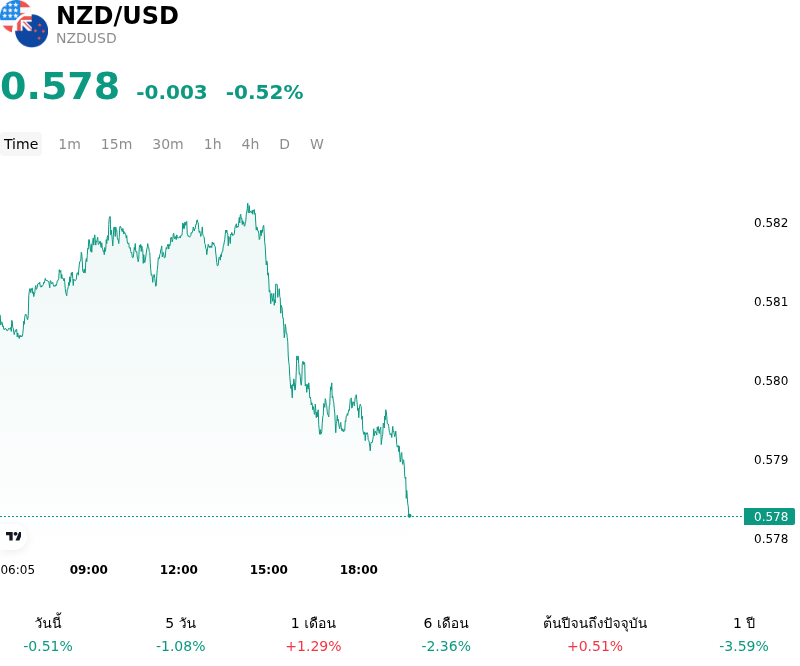Show the 6 month range -2.36%
This screenshot has width=800, height=666.
[x=446, y=634]
